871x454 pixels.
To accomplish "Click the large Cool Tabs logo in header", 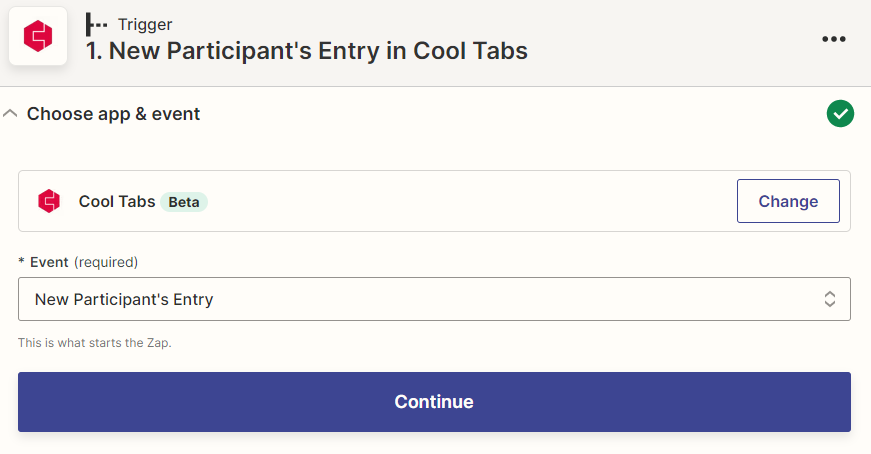I will 38,36.
